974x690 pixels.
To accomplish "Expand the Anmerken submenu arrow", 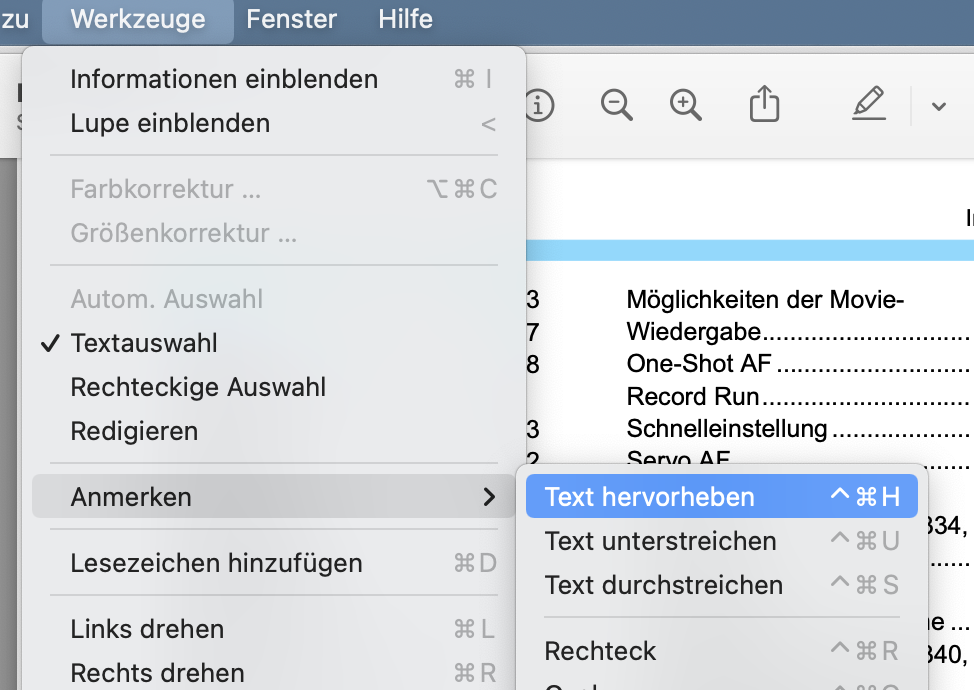I will (x=489, y=497).
